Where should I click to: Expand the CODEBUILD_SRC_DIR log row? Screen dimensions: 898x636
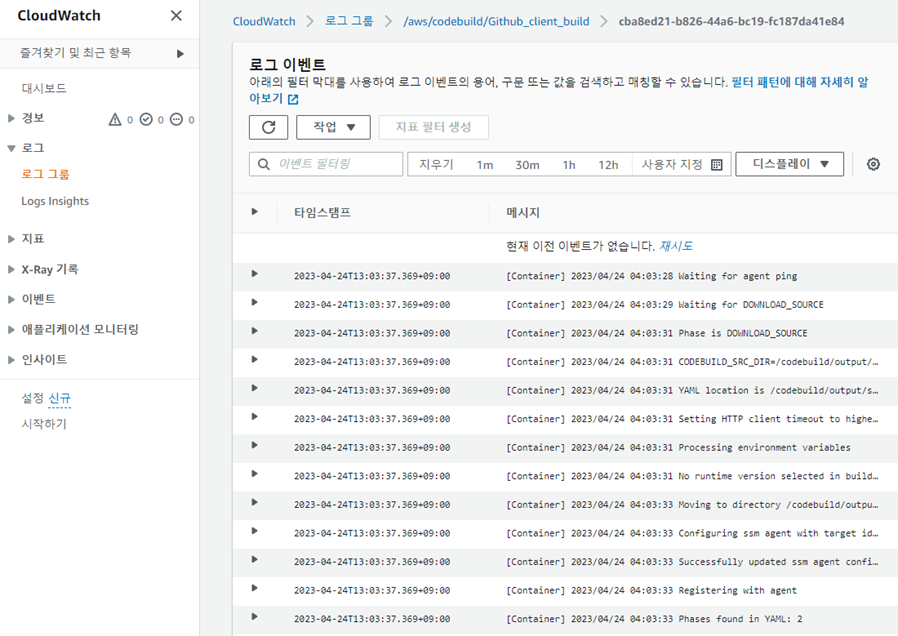(255, 360)
